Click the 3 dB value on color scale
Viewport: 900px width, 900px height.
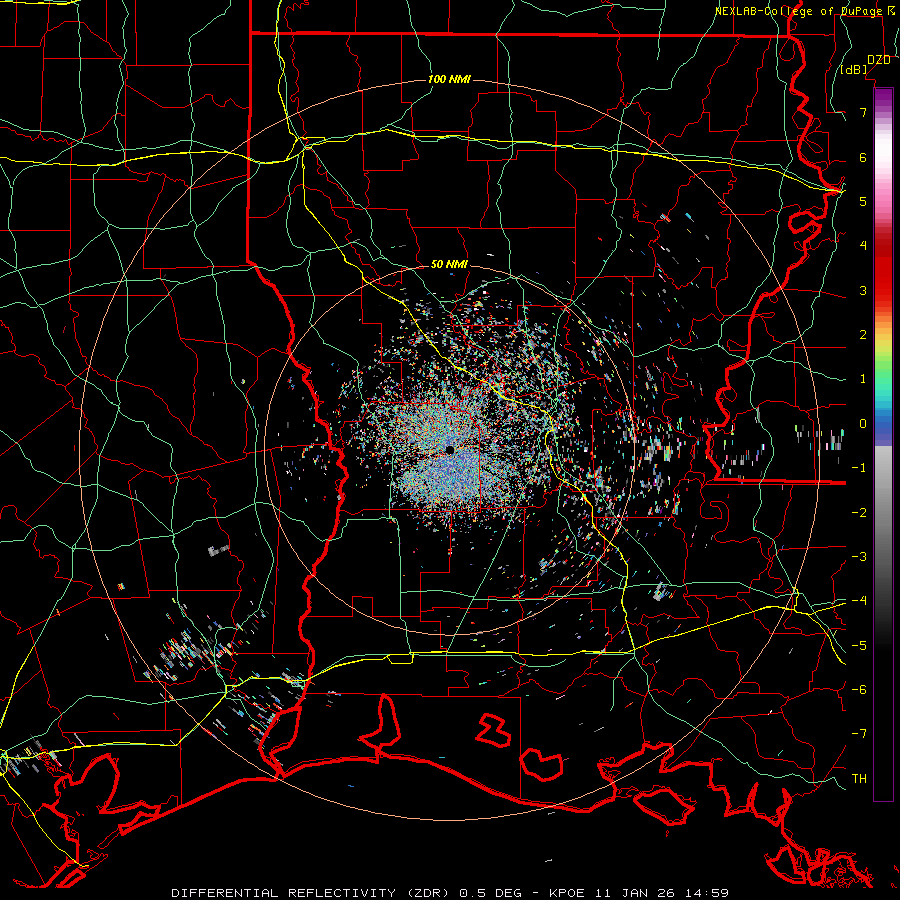pyautogui.click(x=863, y=290)
